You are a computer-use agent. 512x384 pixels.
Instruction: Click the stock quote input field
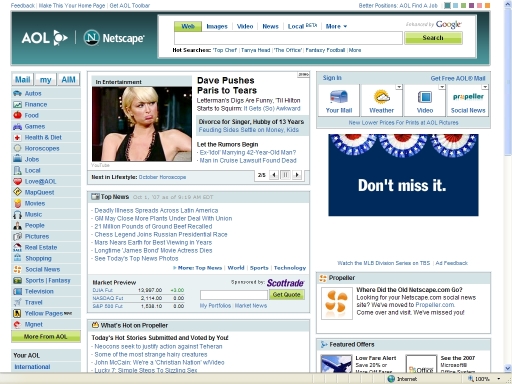click(234, 295)
